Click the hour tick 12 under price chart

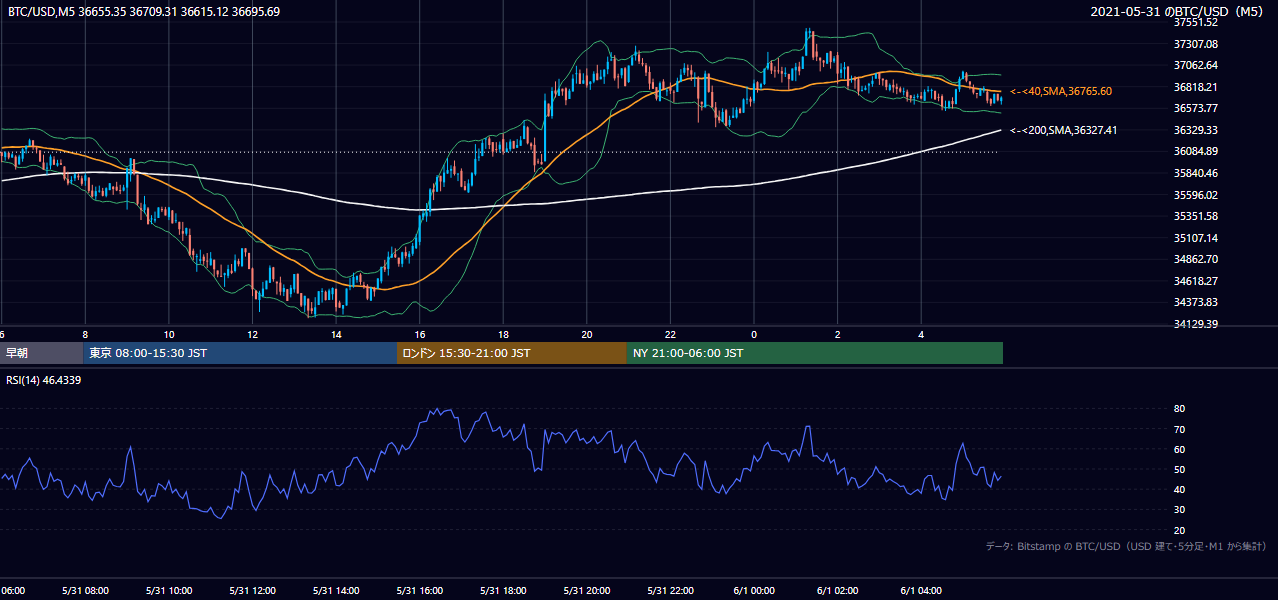(x=253, y=335)
